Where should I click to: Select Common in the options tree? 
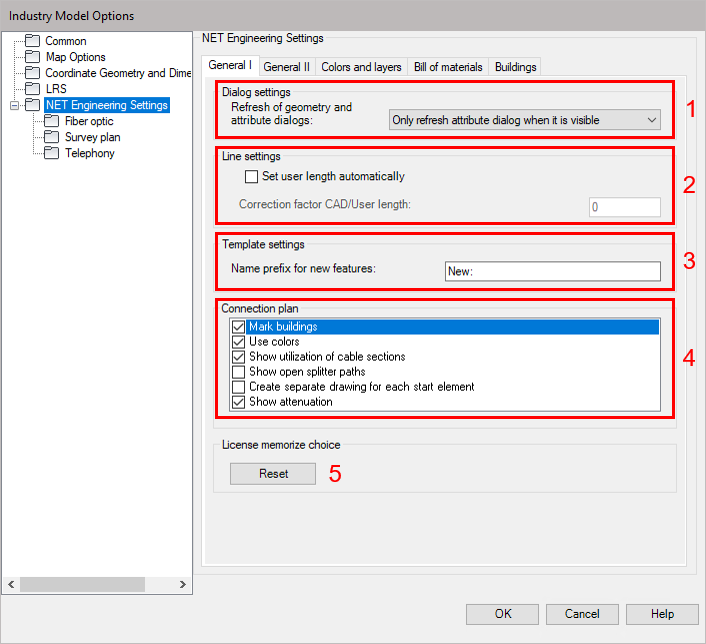(66, 41)
